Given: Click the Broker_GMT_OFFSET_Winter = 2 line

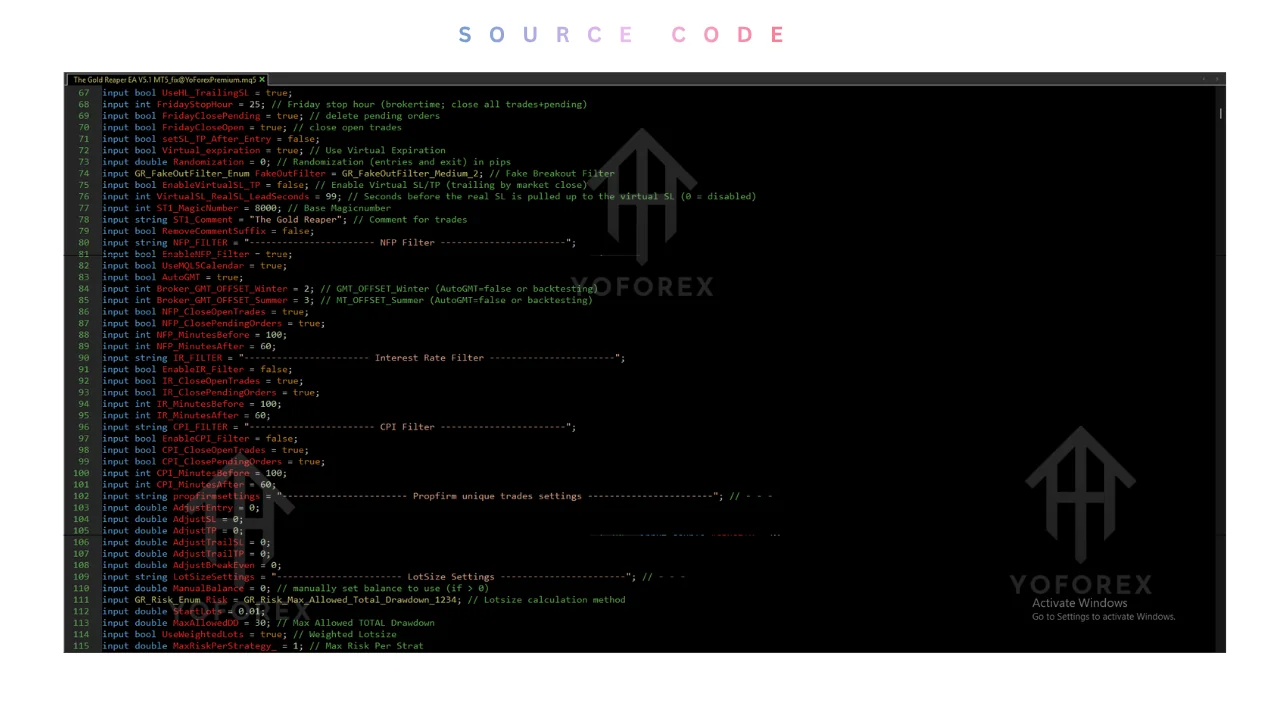Looking at the screenshot, I should (349, 289).
